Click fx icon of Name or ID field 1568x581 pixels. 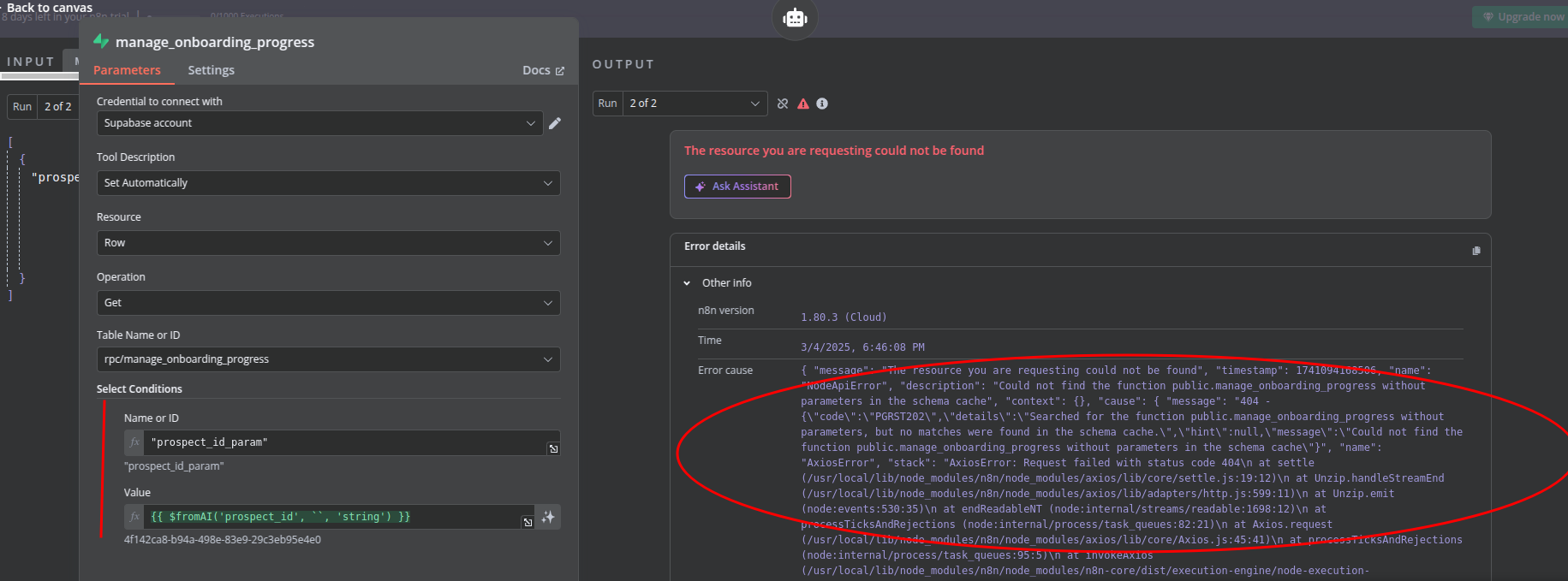[134, 442]
